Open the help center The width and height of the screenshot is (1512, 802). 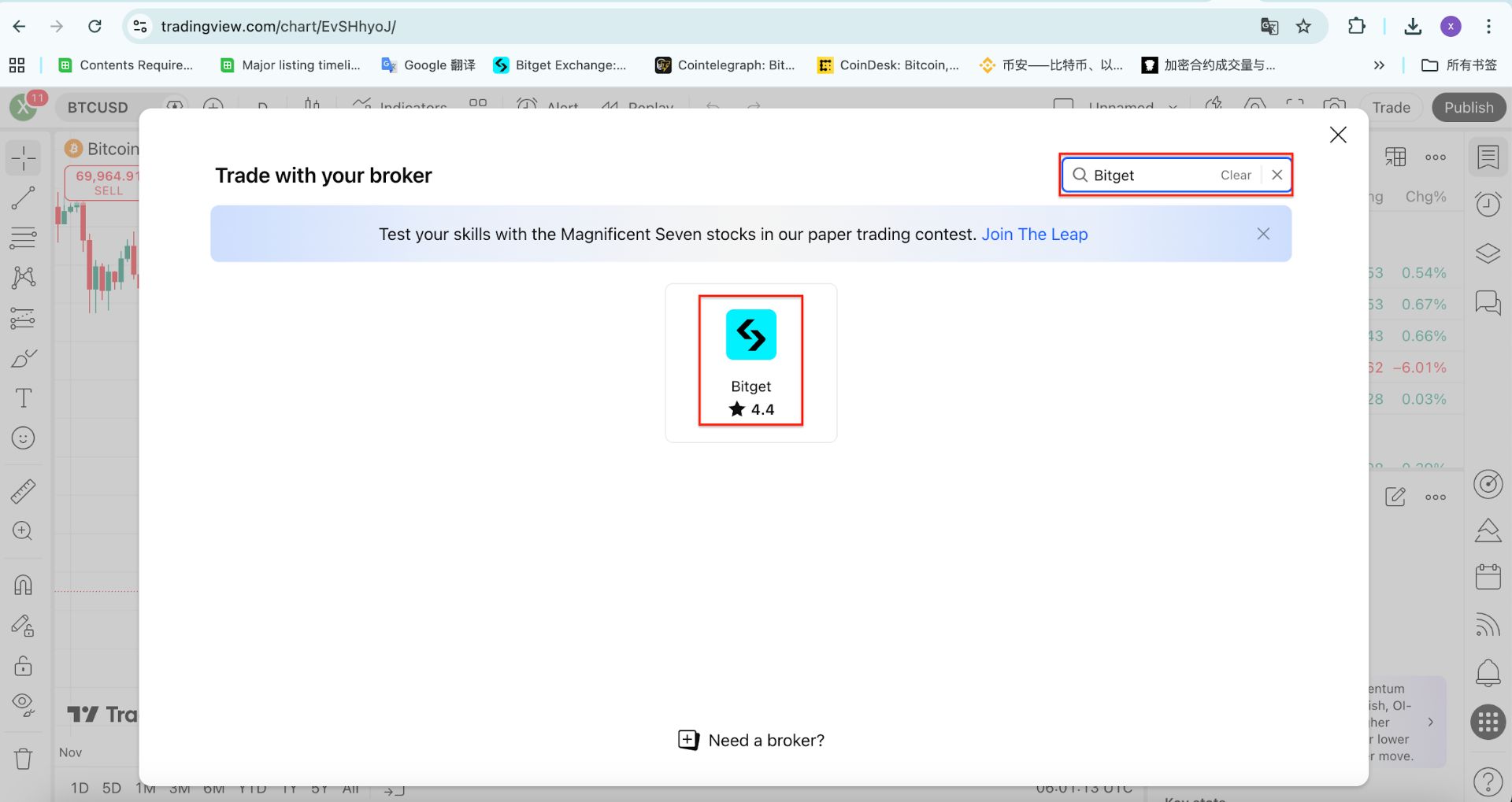(1488, 782)
